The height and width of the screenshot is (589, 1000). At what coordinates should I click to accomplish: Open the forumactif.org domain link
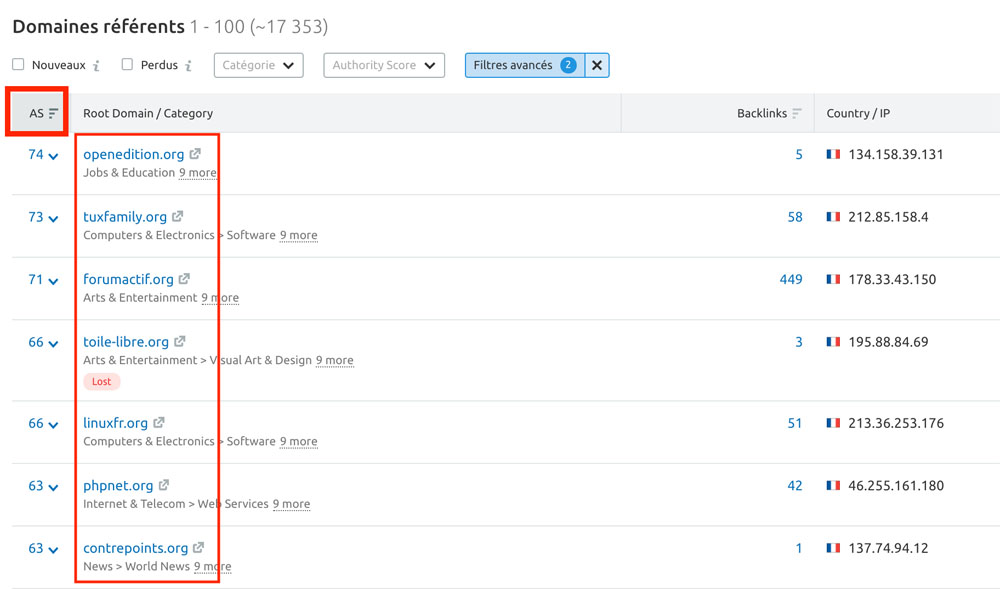point(128,279)
